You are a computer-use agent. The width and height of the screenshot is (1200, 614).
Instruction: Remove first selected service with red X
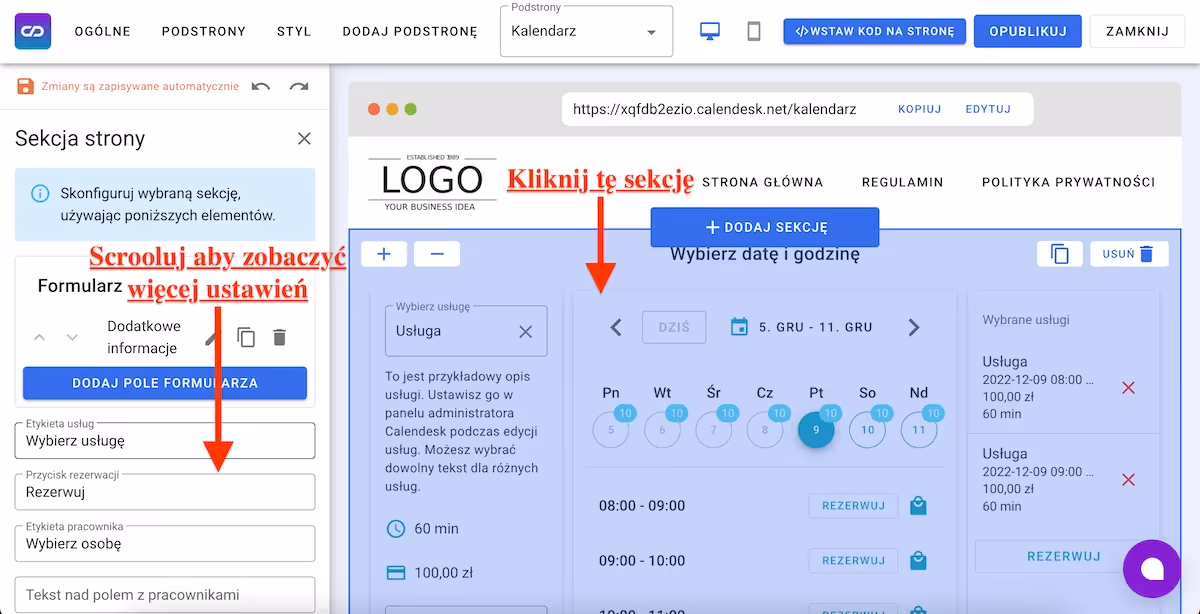[x=1128, y=388]
